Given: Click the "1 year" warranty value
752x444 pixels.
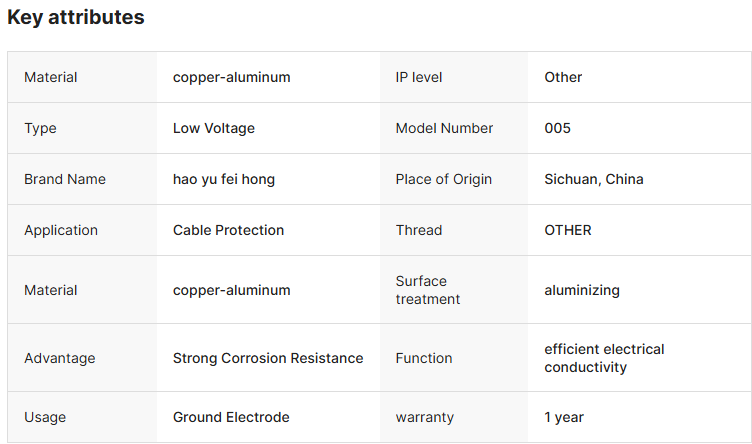Looking at the screenshot, I should coord(564,417).
